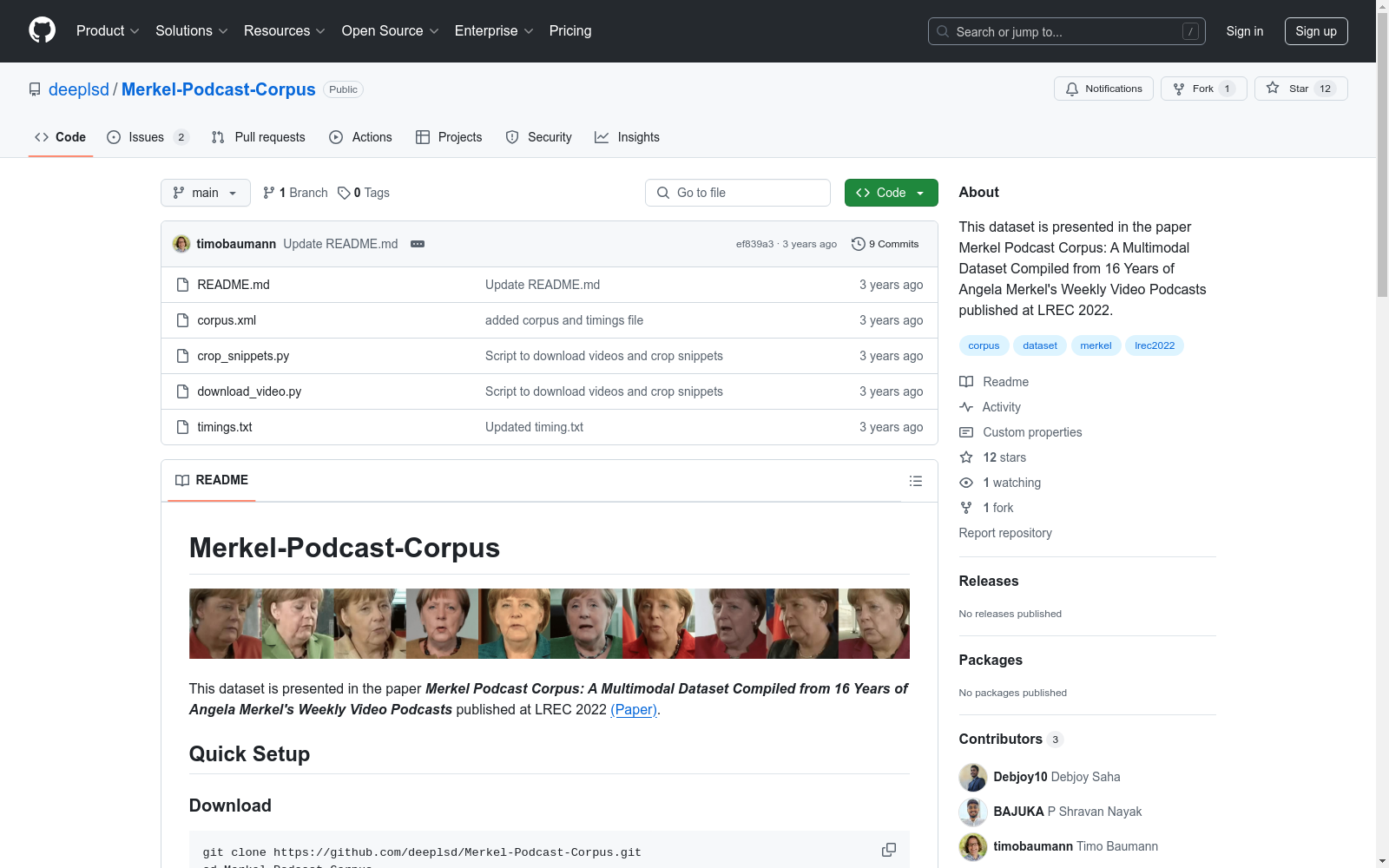
Task: Click Debjoy10's contributor avatar
Action: (973, 778)
